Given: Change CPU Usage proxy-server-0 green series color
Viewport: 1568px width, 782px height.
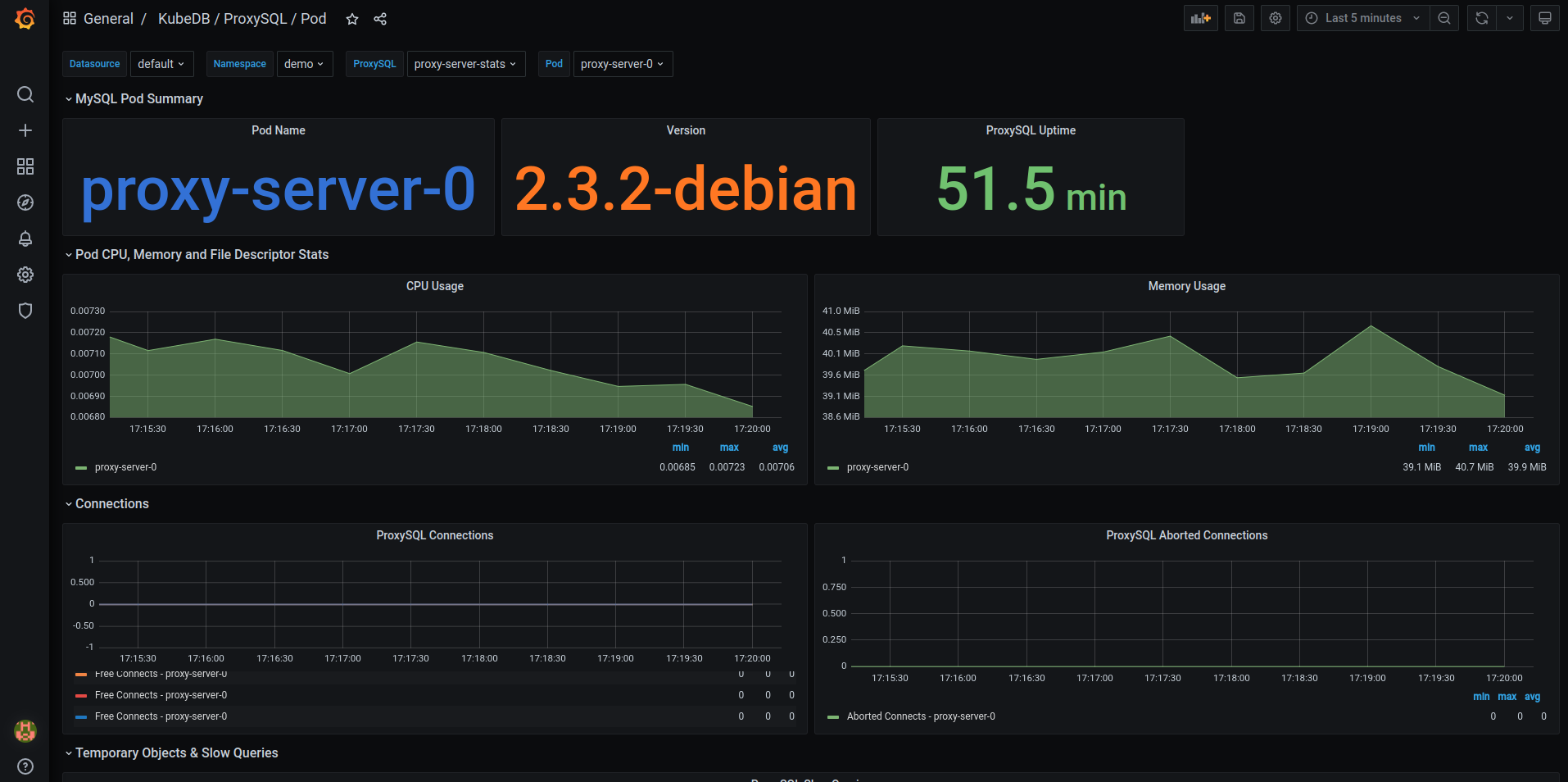Looking at the screenshot, I should (81, 468).
